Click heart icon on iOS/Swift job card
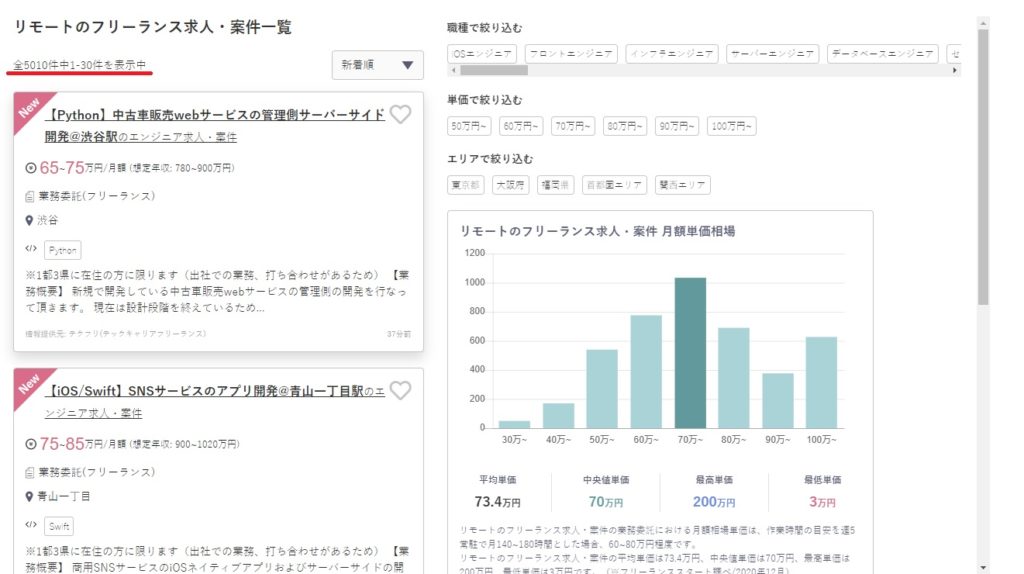The image size is (1024, 574). tap(400, 391)
